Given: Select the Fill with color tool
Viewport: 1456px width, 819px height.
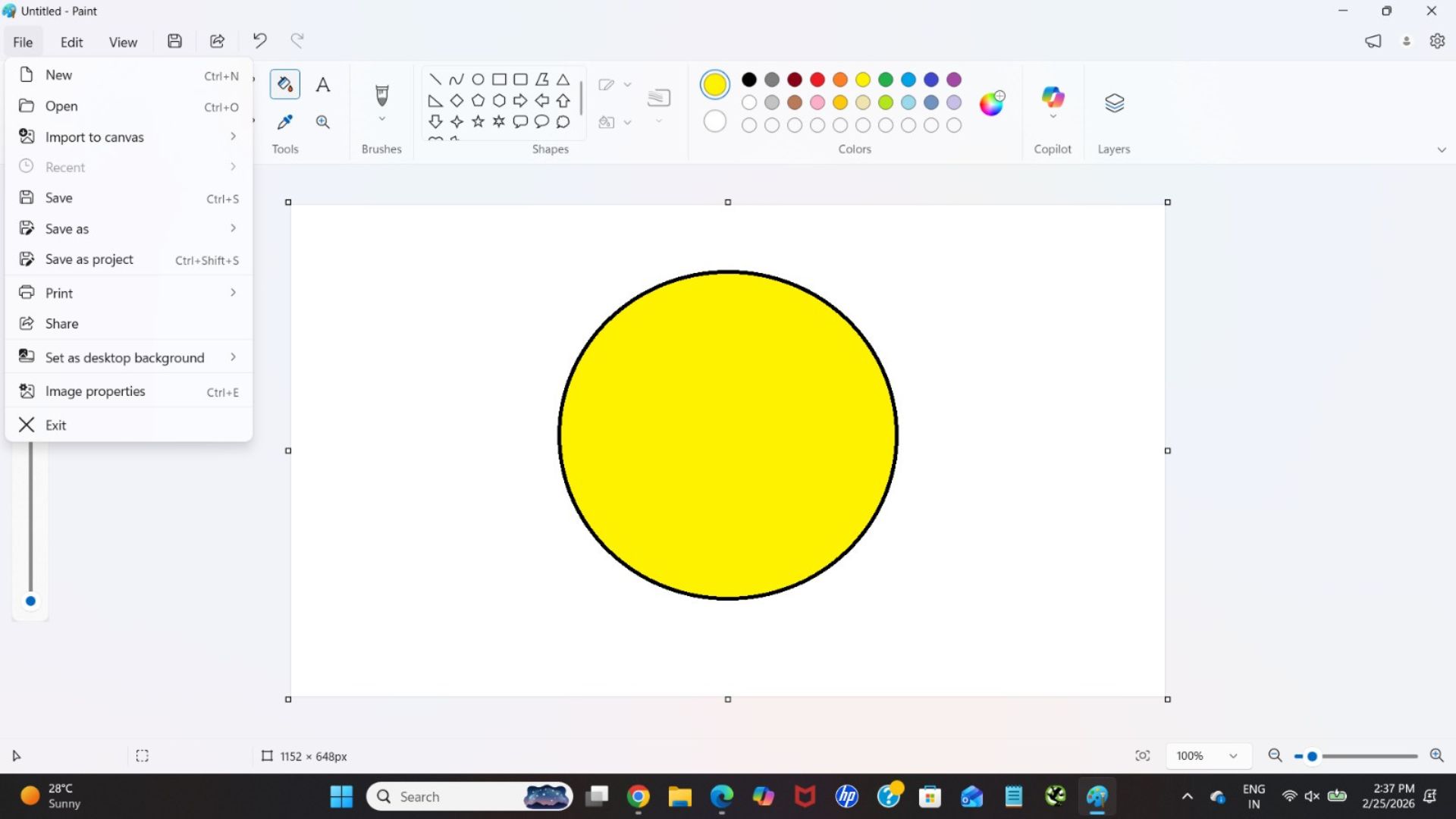Looking at the screenshot, I should tap(284, 83).
